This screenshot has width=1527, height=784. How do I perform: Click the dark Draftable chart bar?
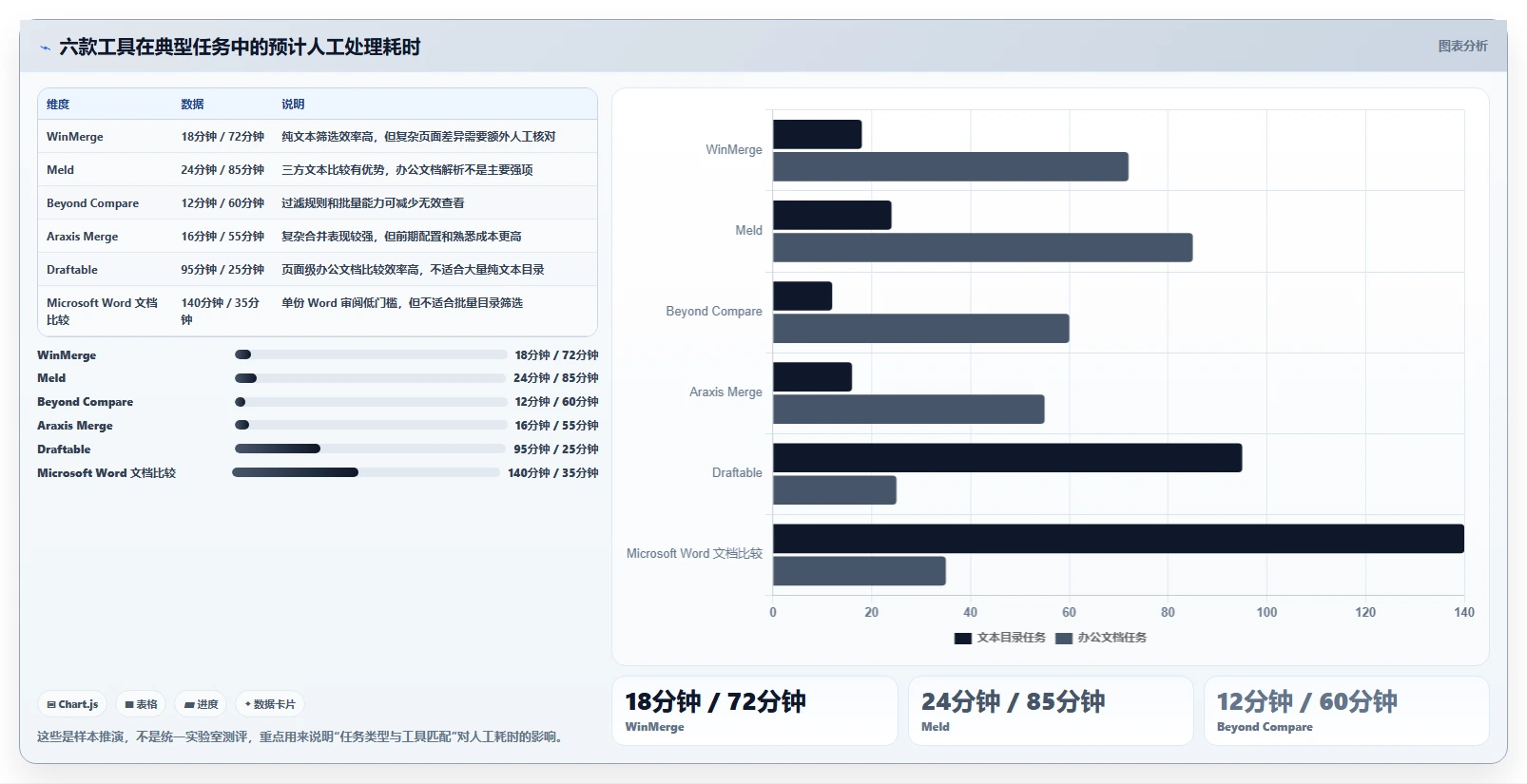coord(1007,457)
